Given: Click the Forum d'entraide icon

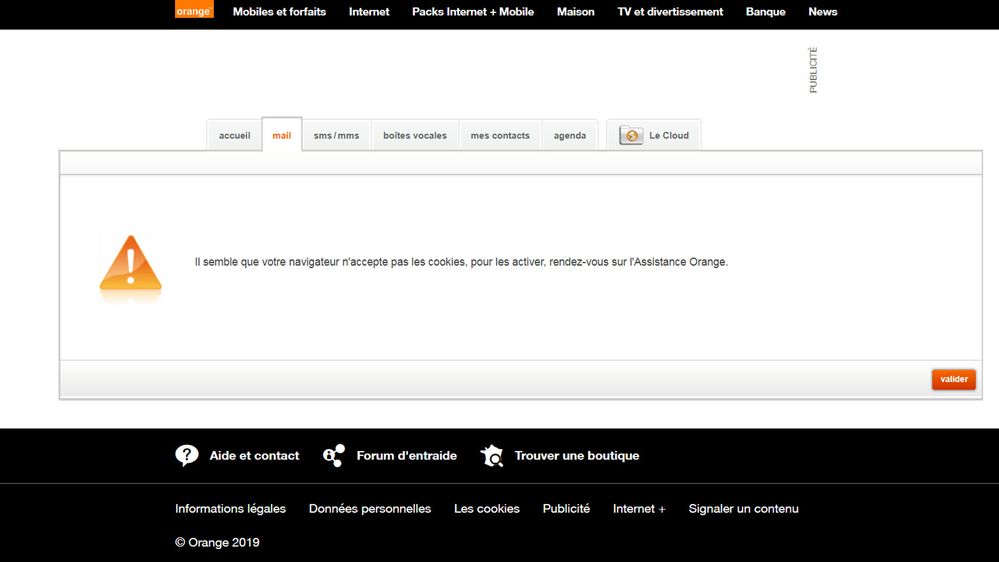Looking at the screenshot, I should click(334, 456).
